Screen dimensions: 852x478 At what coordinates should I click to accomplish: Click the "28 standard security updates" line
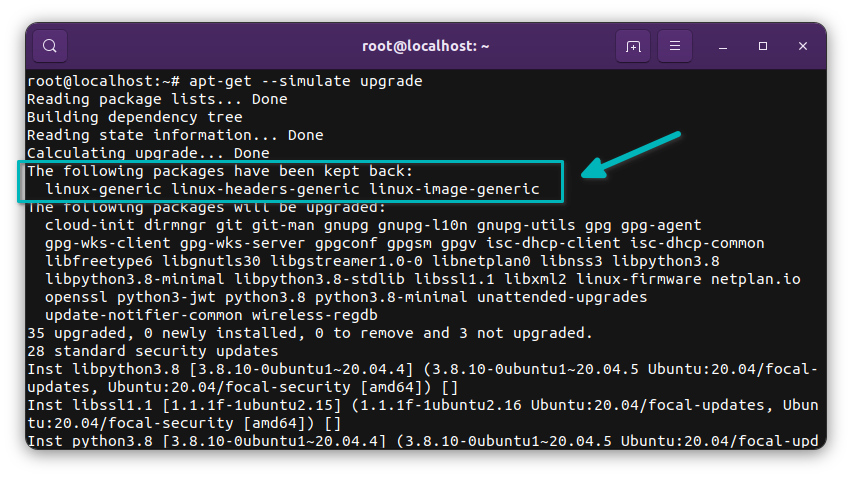pos(152,351)
